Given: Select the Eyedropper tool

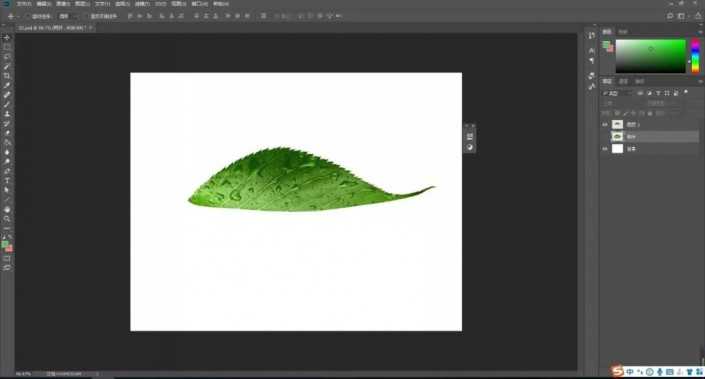Looking at the screenshot, I should click(7, 85).
